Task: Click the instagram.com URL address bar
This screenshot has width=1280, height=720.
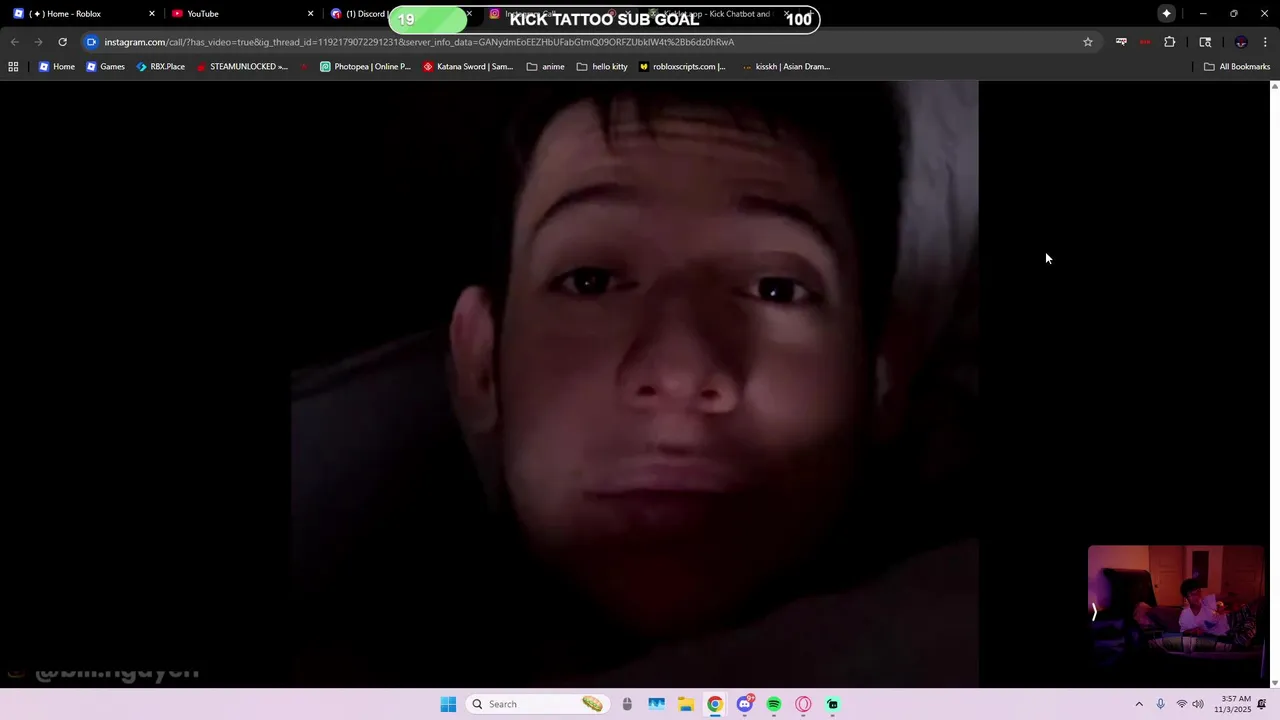Action: [x=590, y=42]
